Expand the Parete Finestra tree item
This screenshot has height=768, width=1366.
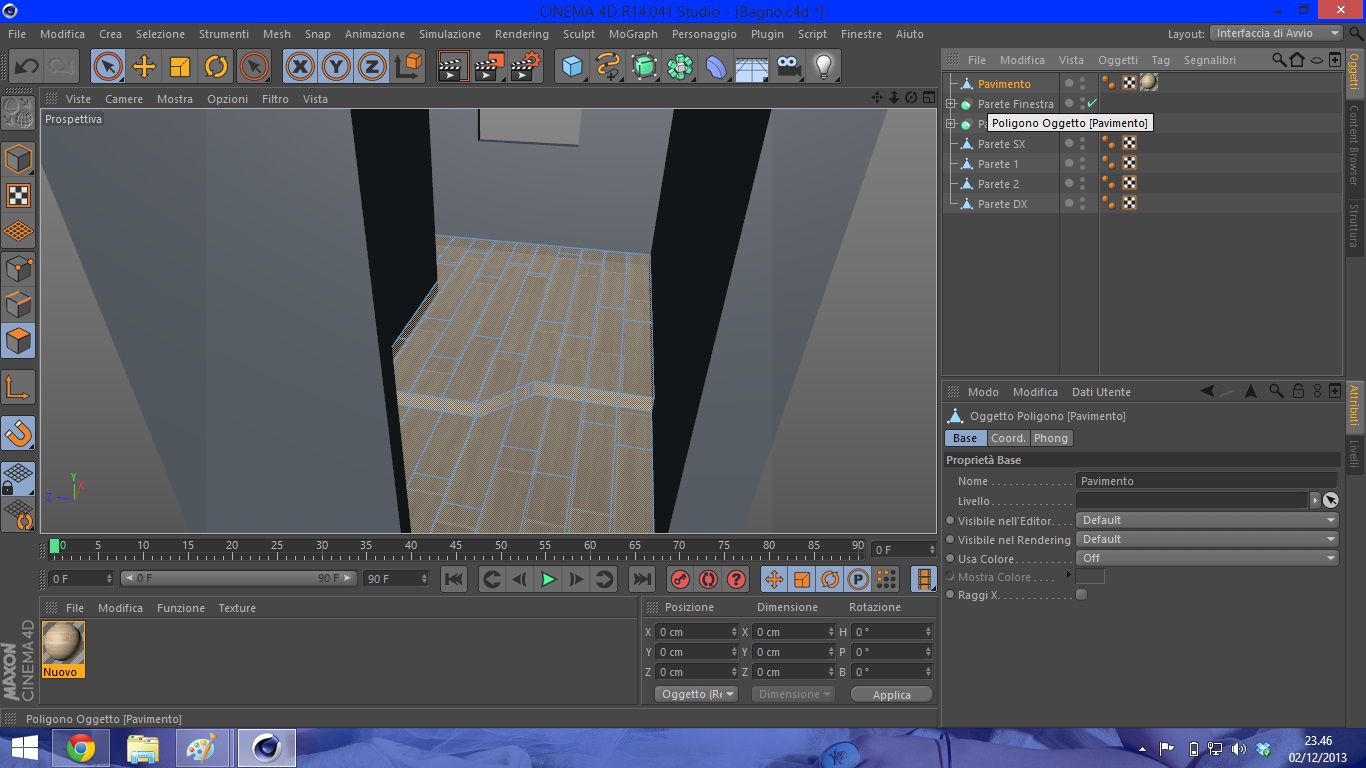(951, 104)
